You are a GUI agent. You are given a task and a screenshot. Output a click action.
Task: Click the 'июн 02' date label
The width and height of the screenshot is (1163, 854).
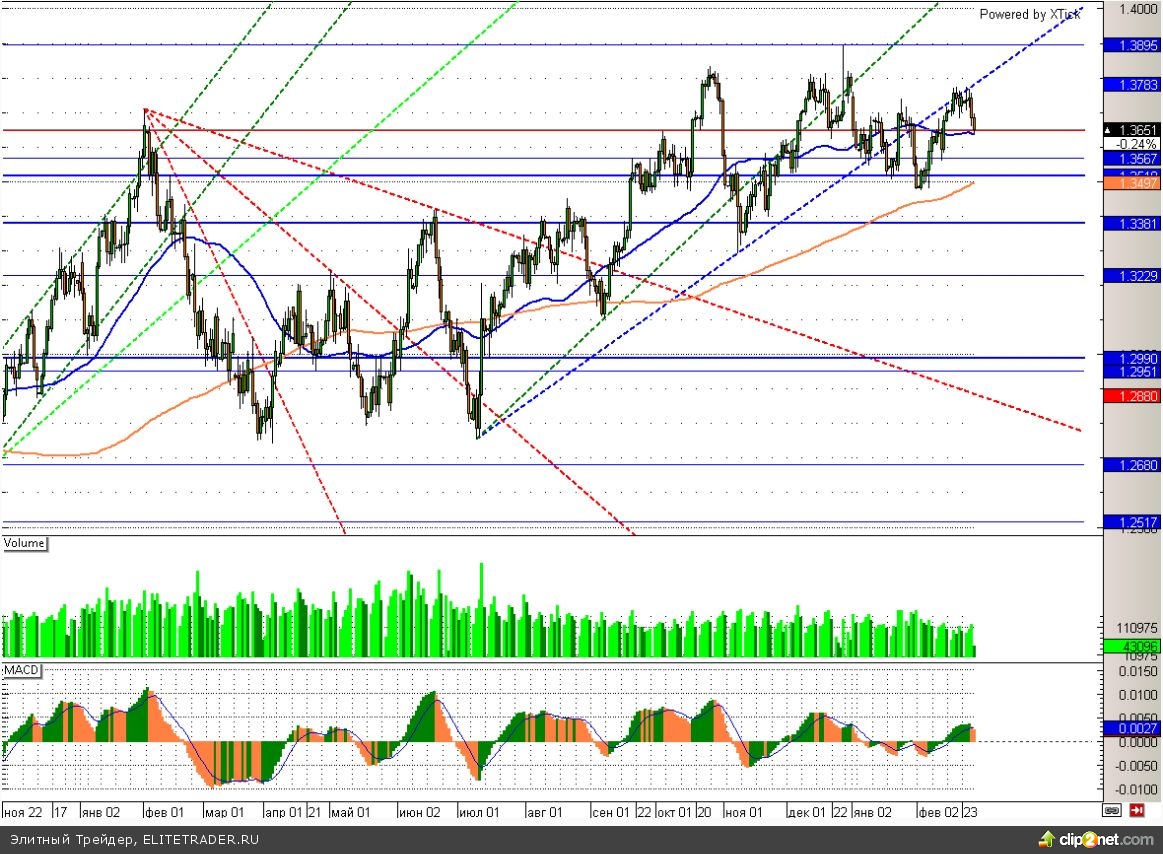[420, 812]
